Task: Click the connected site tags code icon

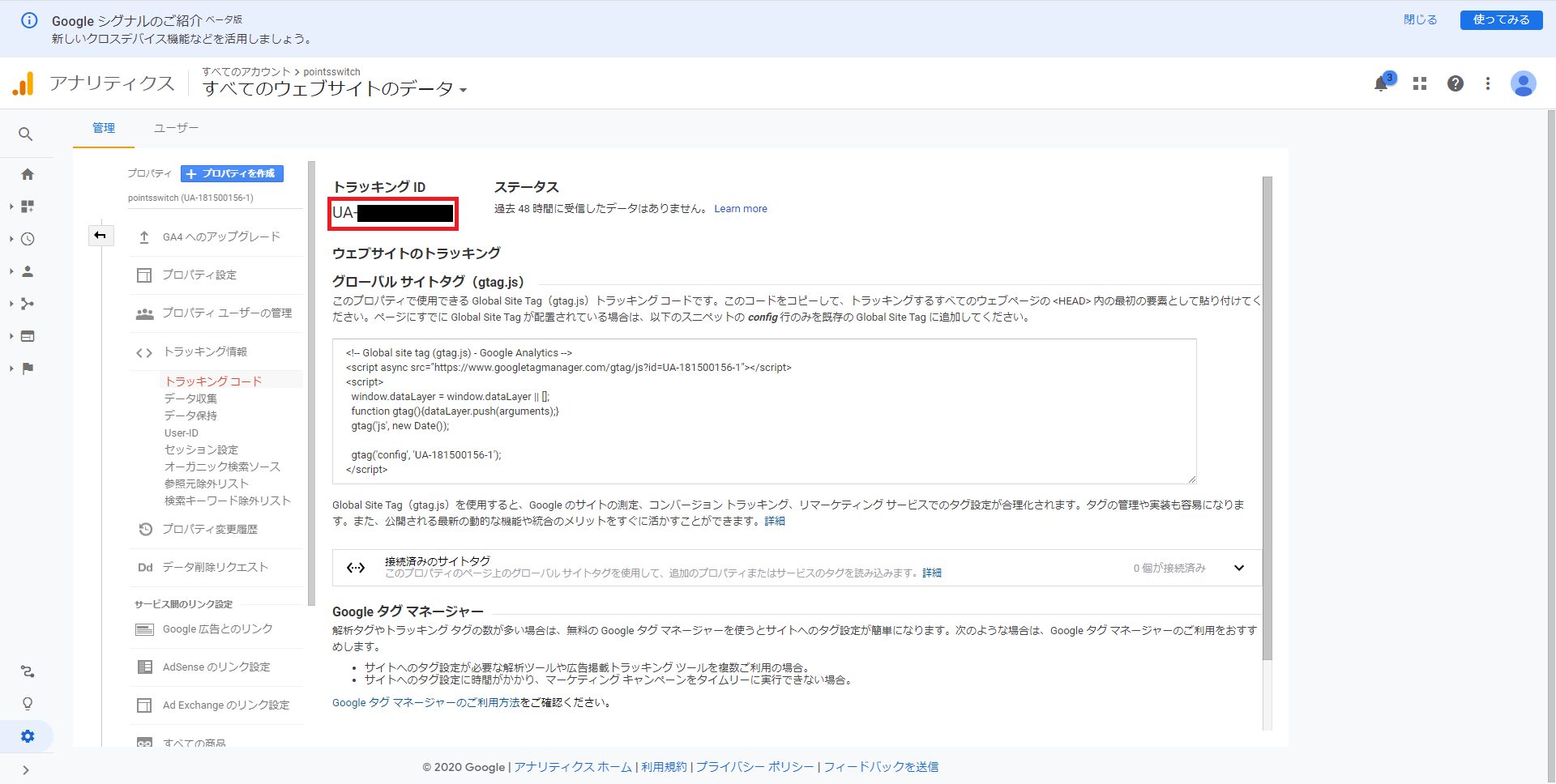Action: (356, 568)
